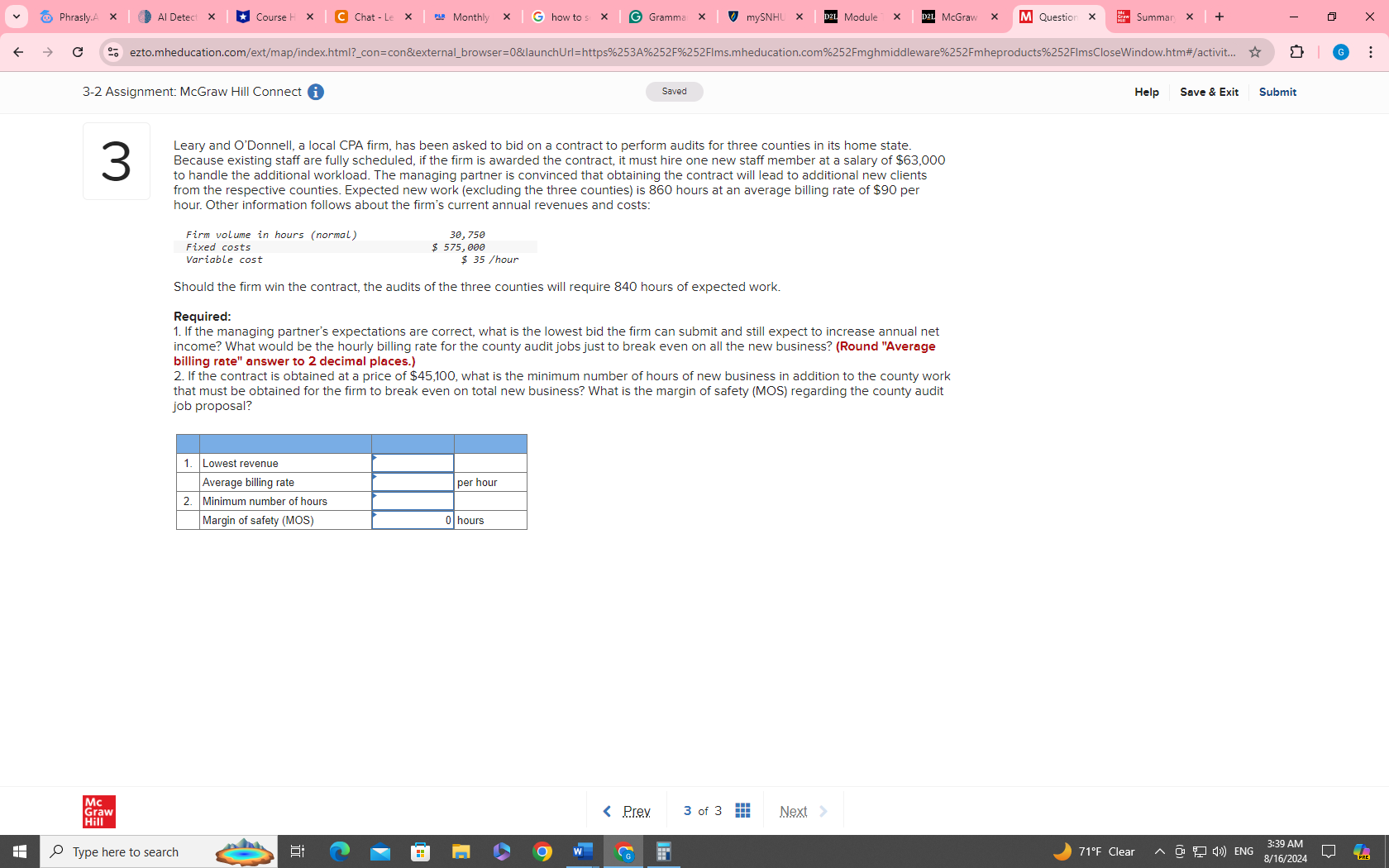Expand the tab search dropdown
1389x868 pixels.
(x=16, y=17)
